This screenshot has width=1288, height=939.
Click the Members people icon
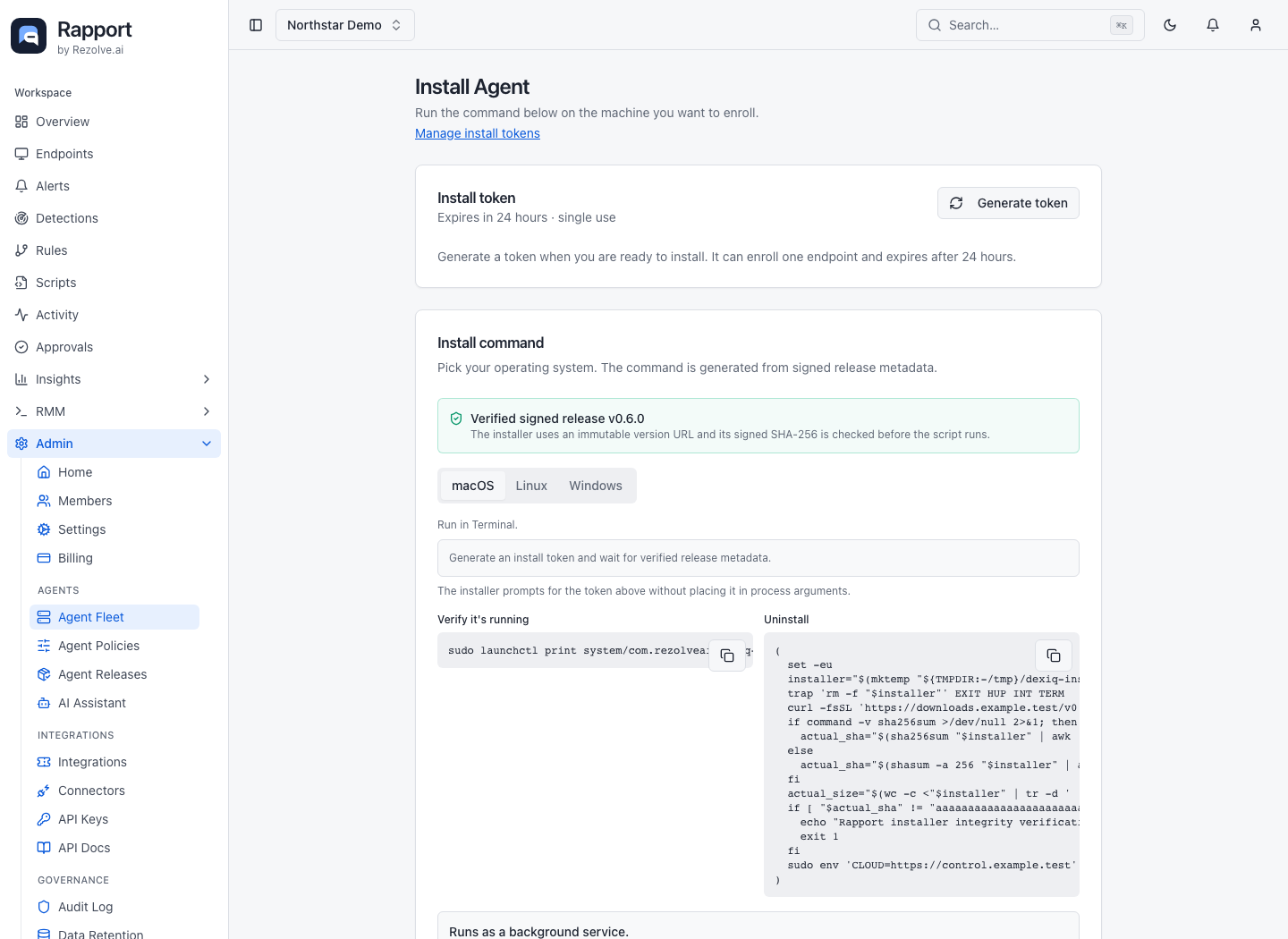click(x=44, y=501)
